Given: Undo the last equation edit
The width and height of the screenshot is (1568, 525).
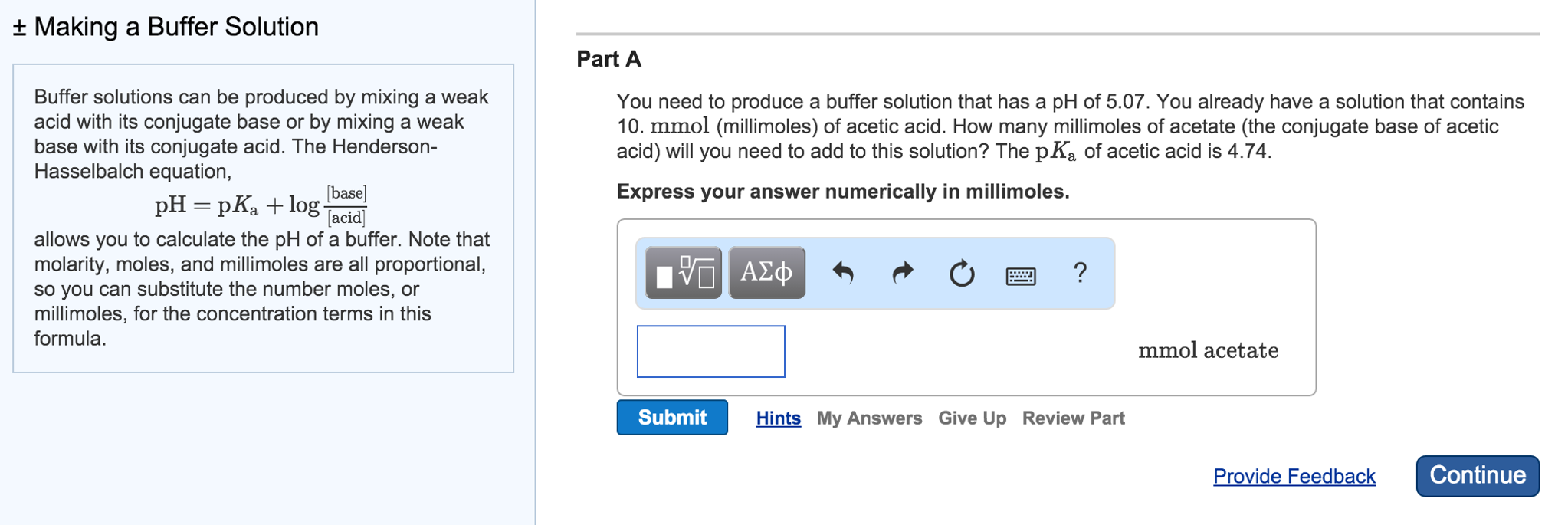Looking at the screenshot, I should point(845,271).
